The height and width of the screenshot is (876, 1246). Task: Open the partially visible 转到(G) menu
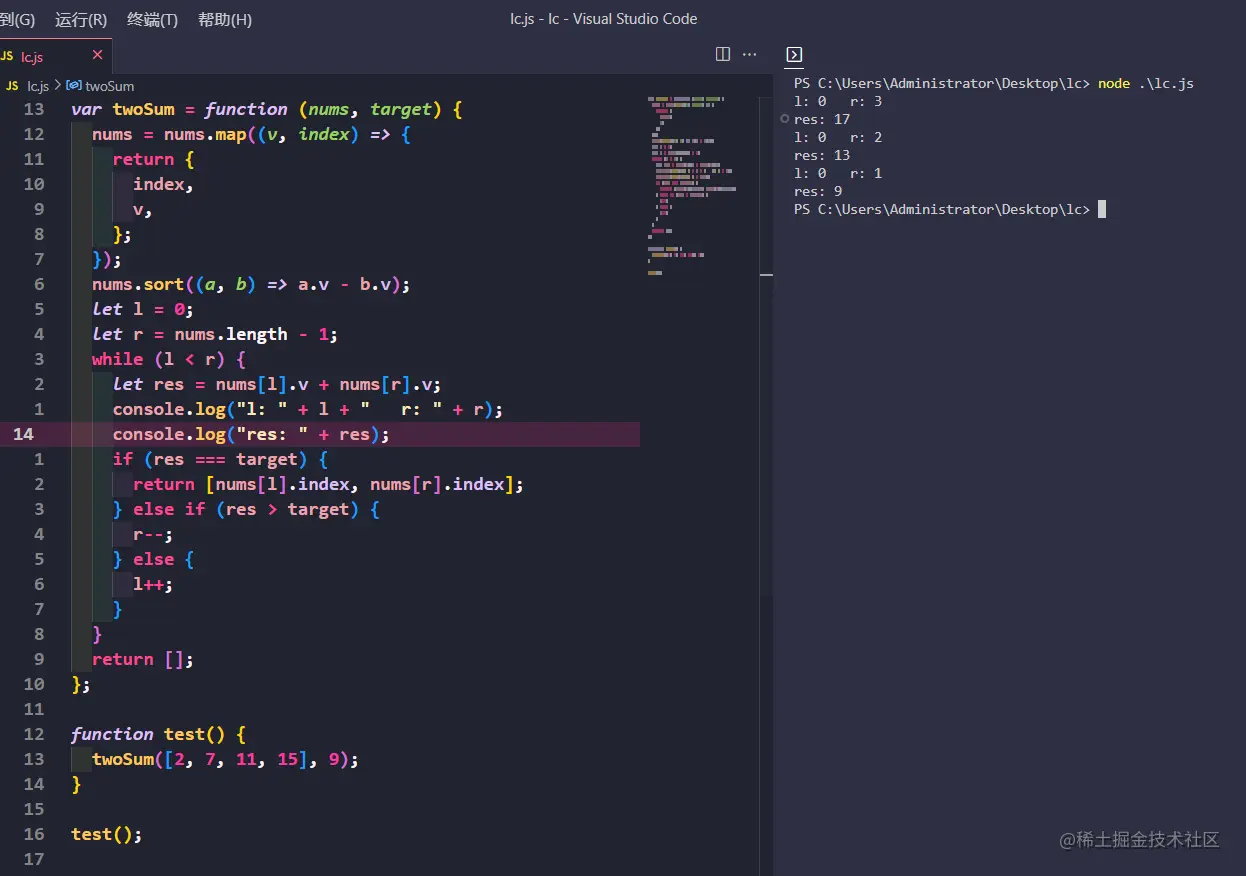pos(17,19)
